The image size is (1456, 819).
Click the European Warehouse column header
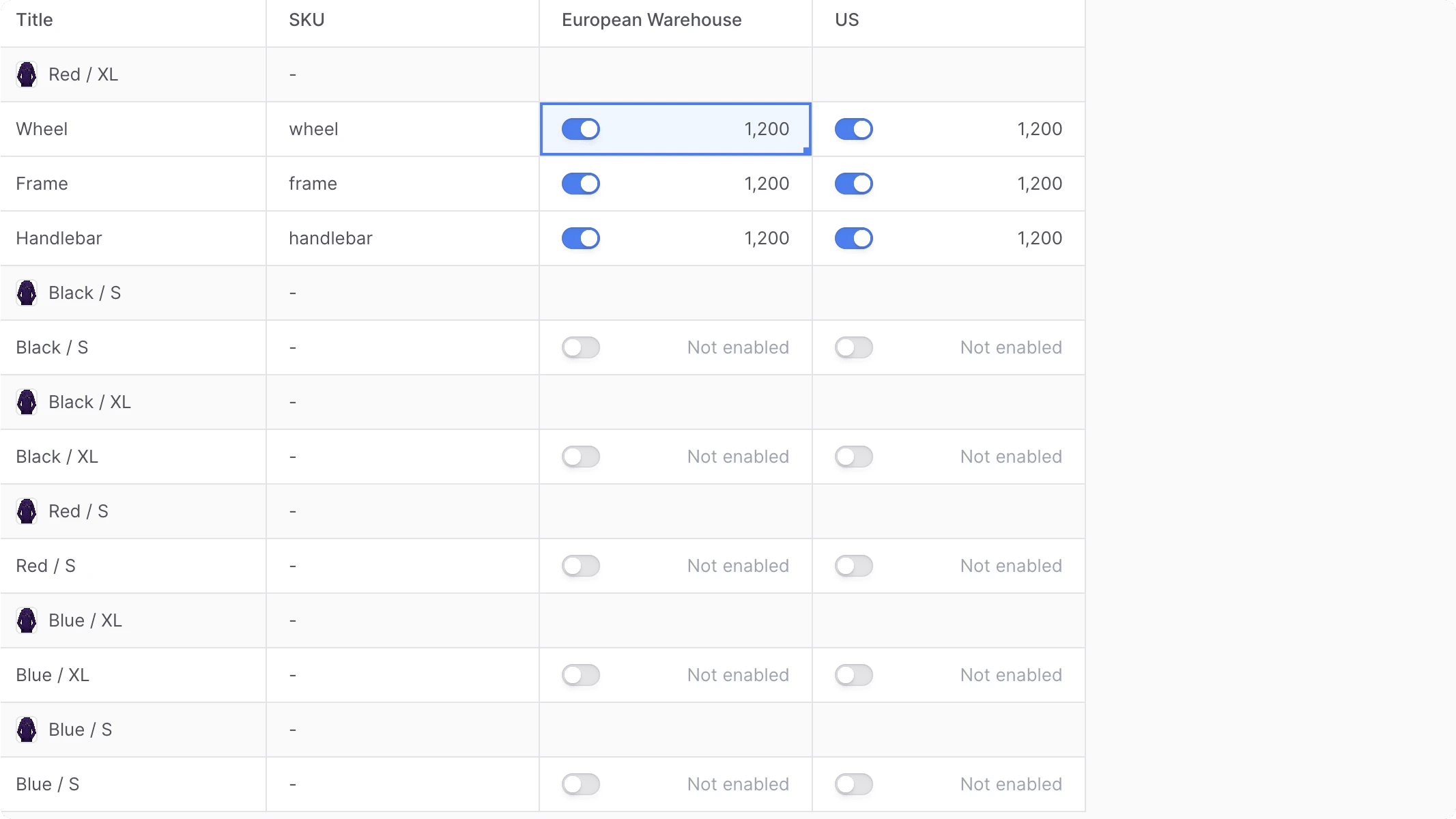[x=651, y=20]
